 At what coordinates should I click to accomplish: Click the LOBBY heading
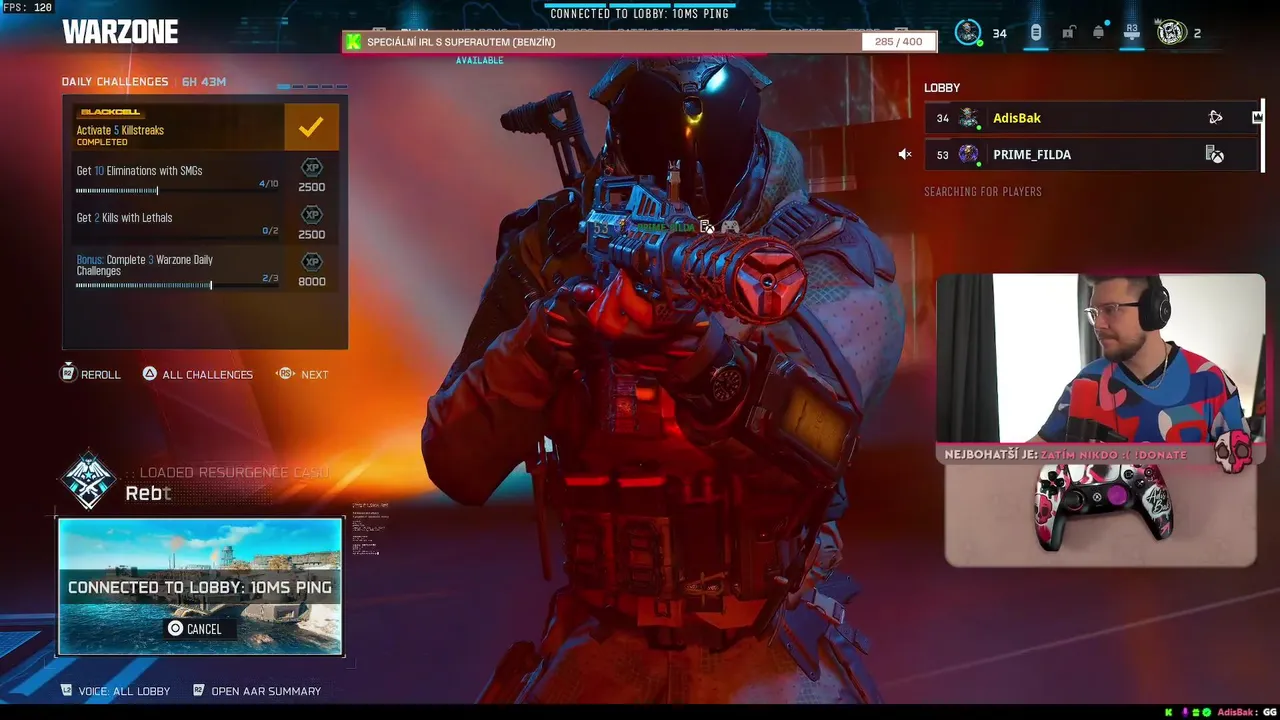[x=942, y=88]
